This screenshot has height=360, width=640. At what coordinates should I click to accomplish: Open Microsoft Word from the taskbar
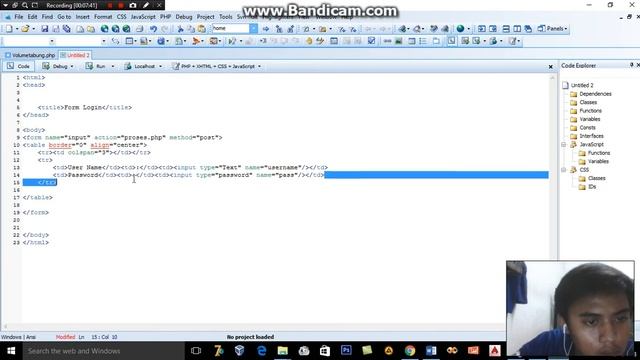(431, 351)
